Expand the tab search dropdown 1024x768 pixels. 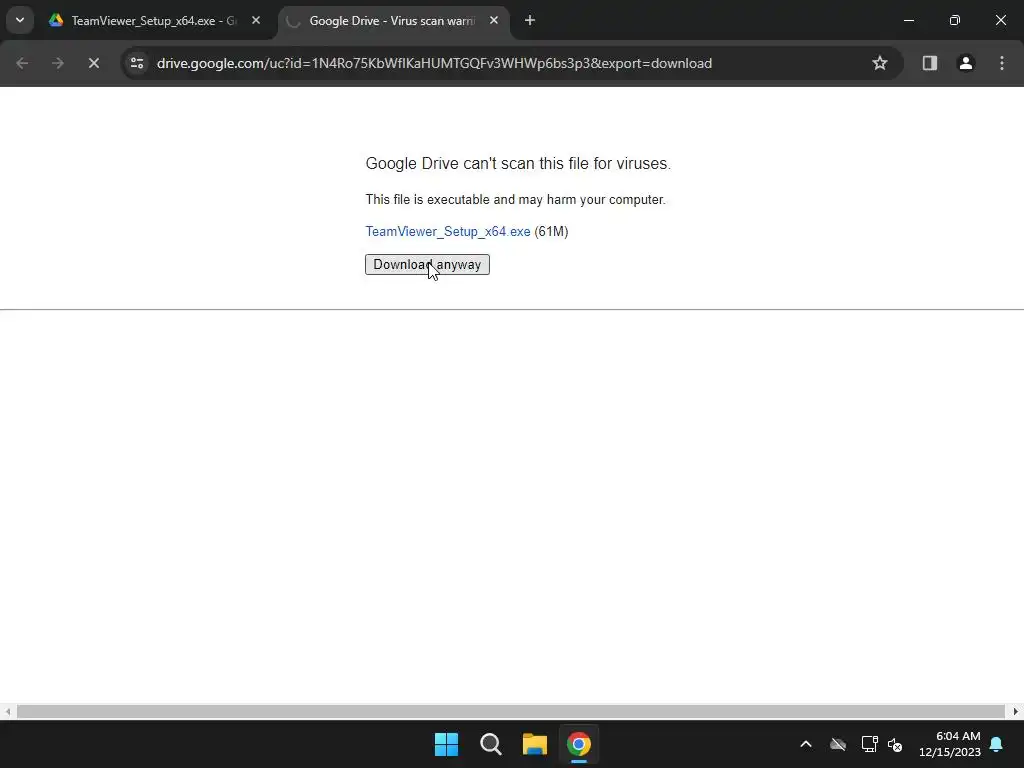[20, 20]
